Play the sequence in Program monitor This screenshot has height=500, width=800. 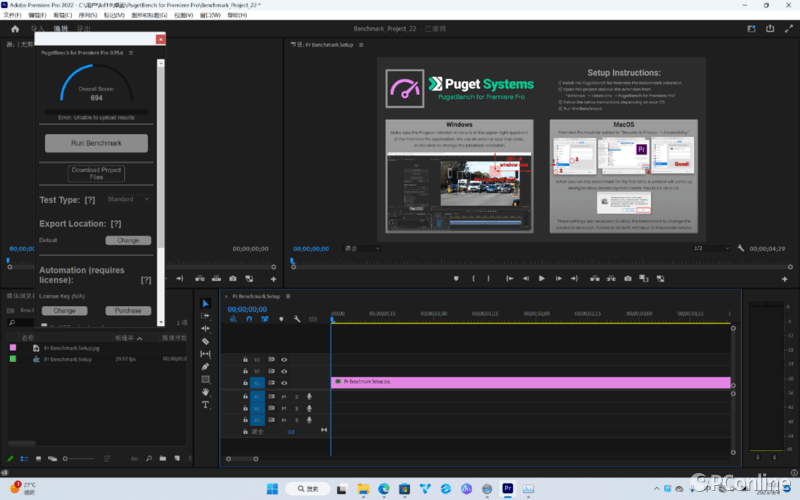[542, 278]
